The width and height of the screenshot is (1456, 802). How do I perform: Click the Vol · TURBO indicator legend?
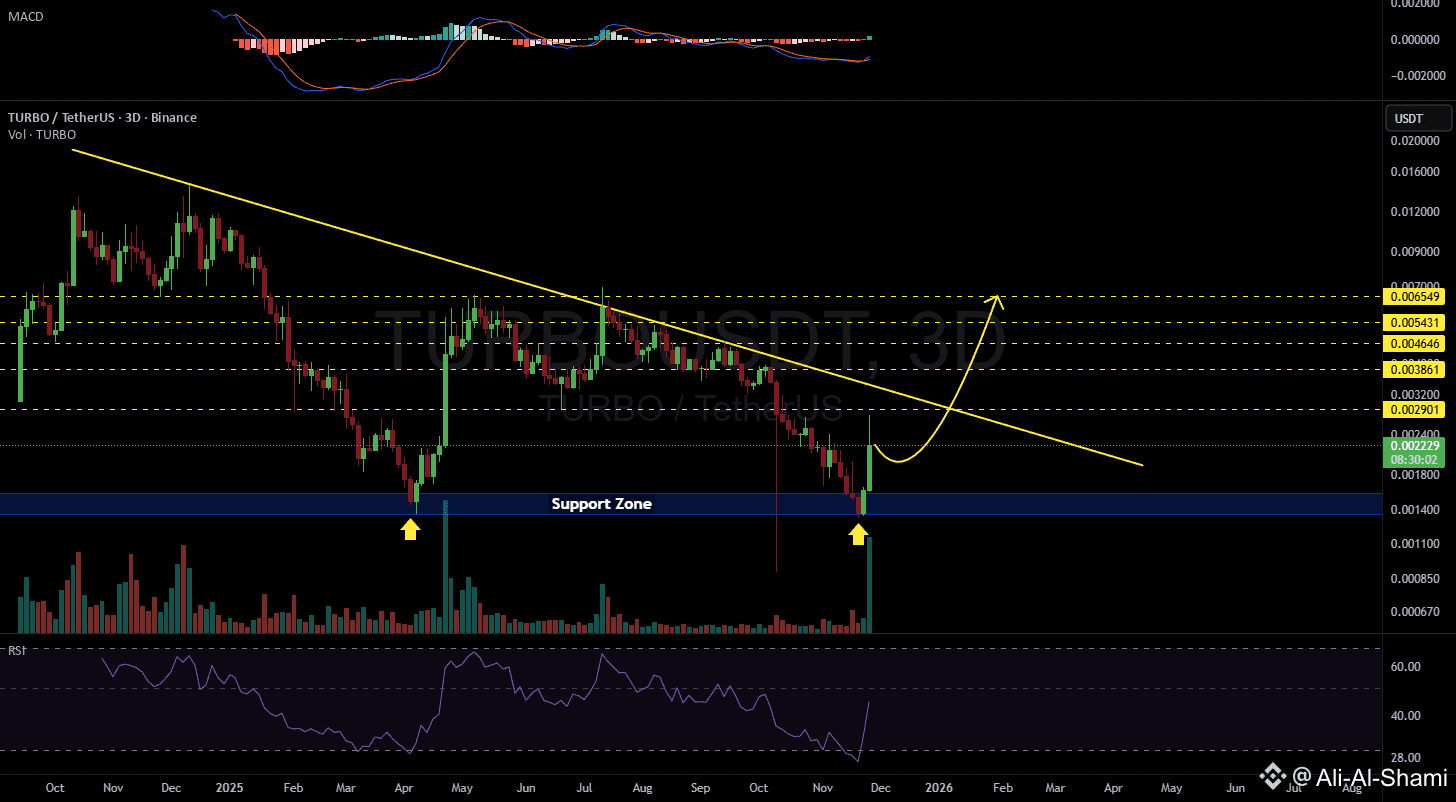(x=40, y=134)
